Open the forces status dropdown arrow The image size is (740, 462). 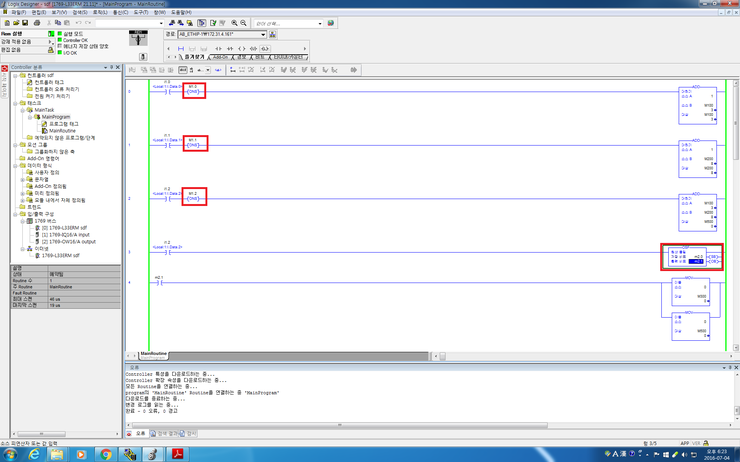click(50, 42)
